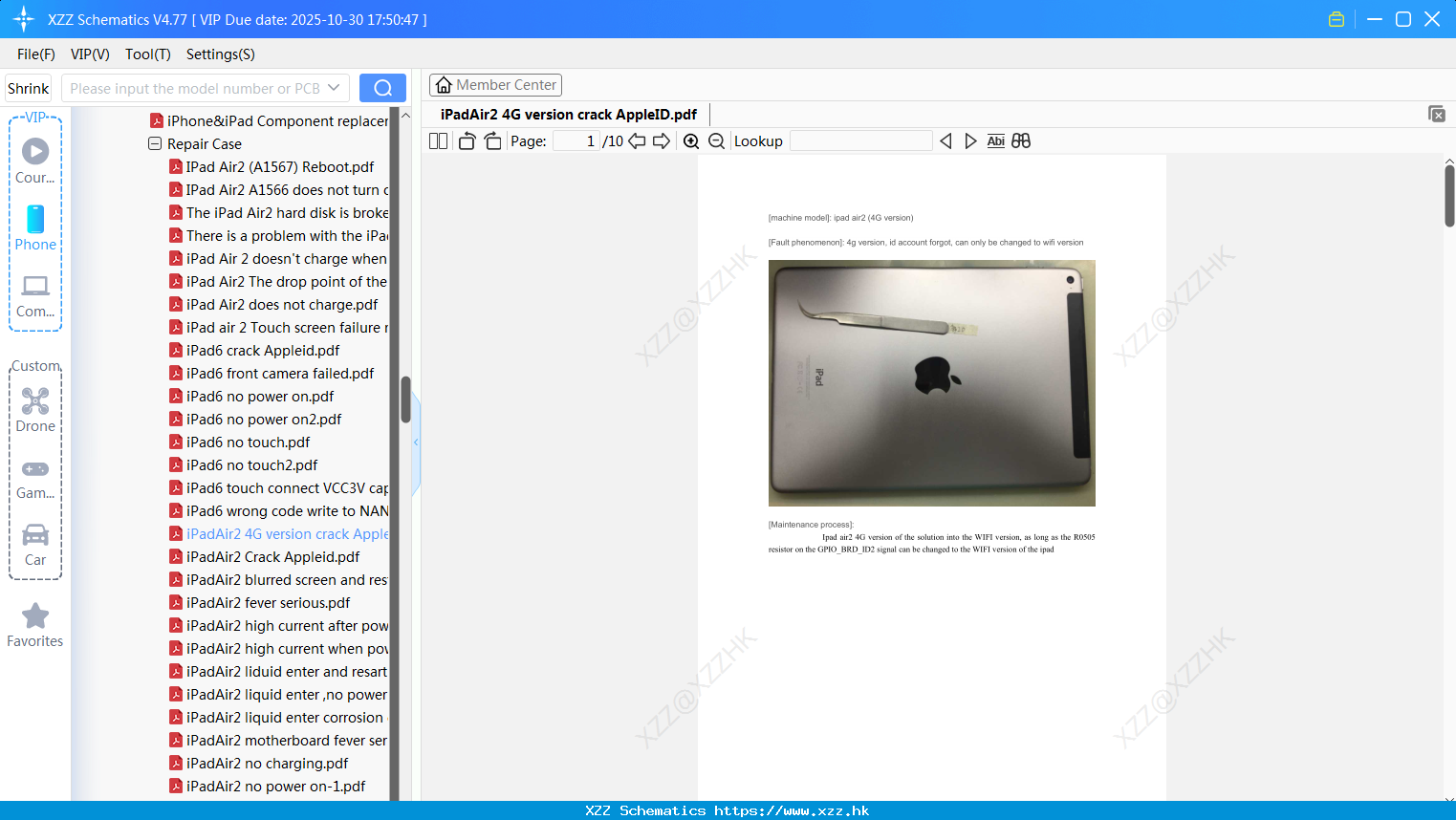Select the Drone category
The width and height of the screenshot is (1456, 820).
point(35,410)
